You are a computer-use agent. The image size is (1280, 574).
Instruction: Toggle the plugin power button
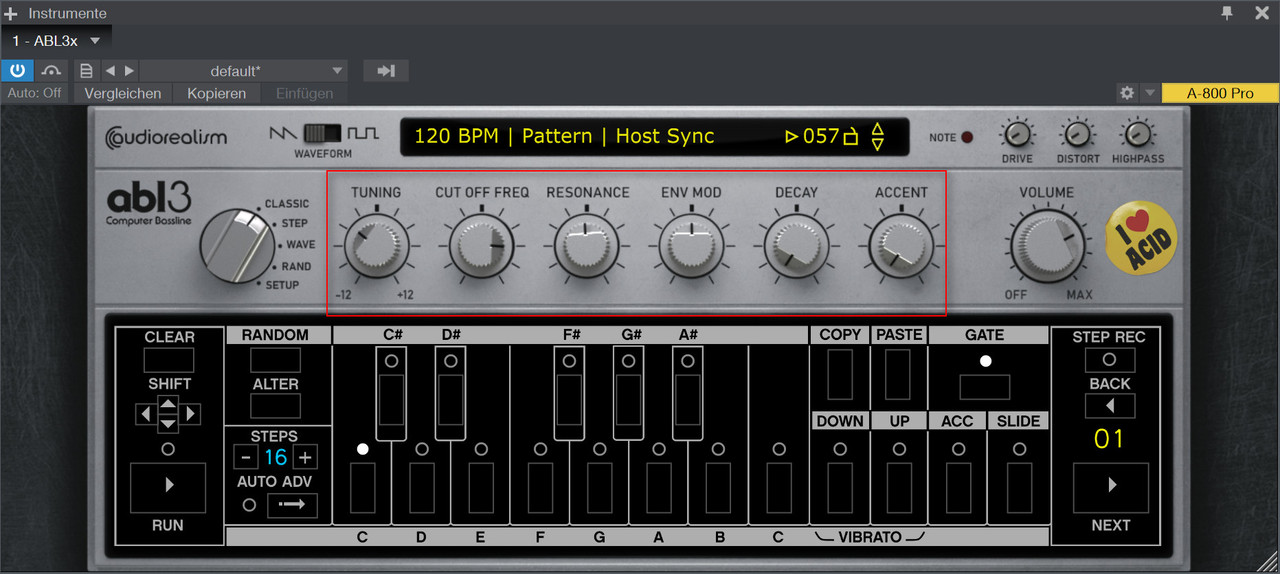point(17,71)
